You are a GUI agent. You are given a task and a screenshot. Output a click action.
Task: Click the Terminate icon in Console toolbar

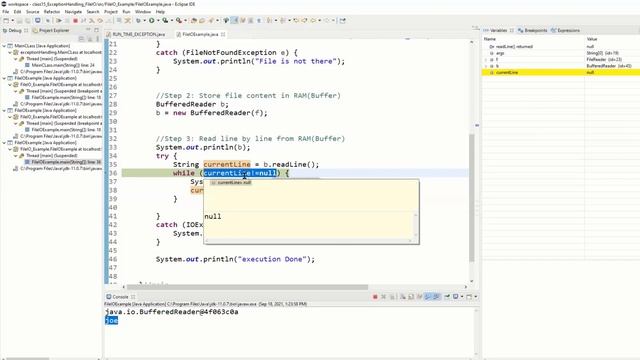375,297
